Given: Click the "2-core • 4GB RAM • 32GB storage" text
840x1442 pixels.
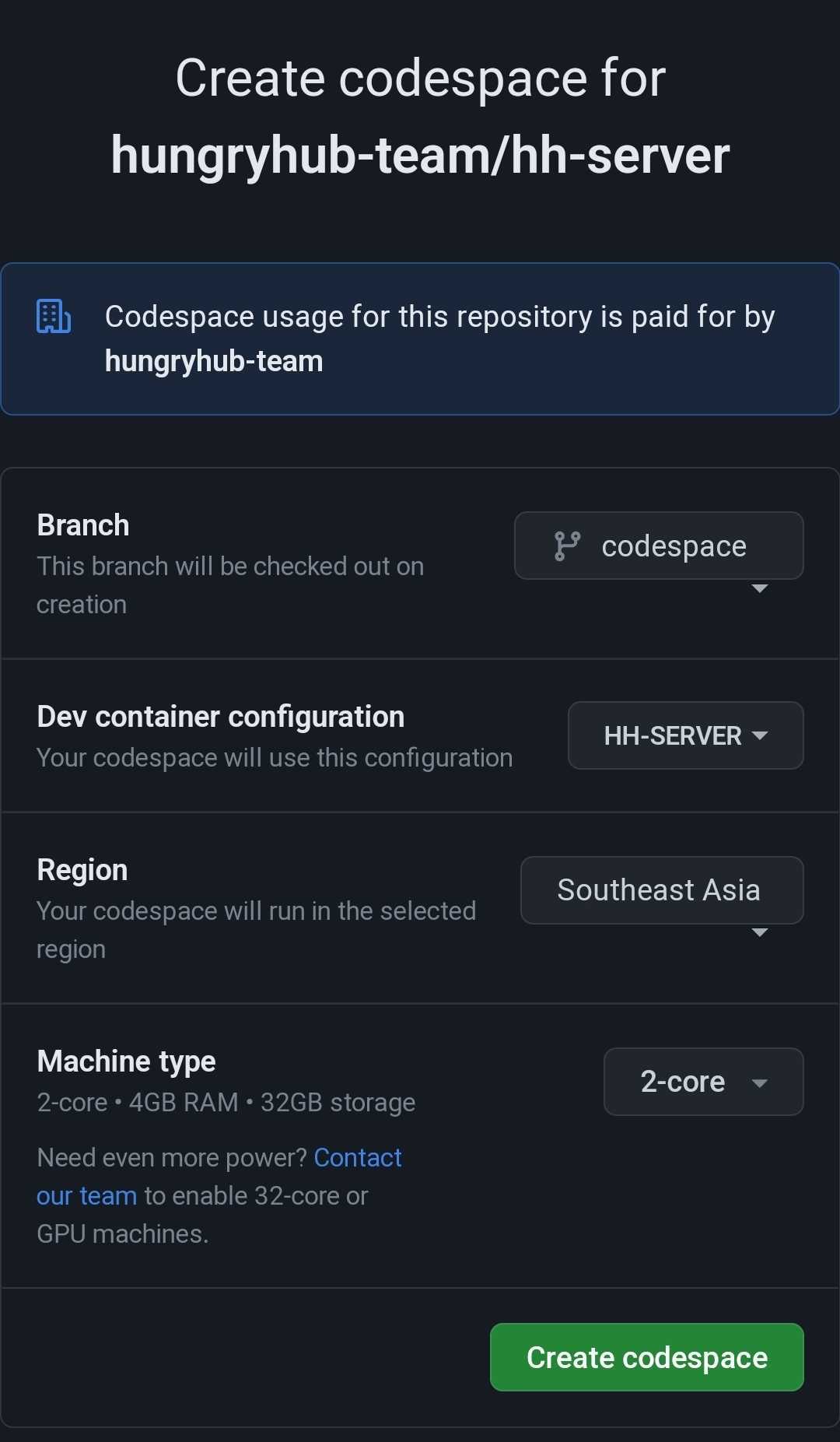Looking at the screenshot, I should click(226, 1103).
